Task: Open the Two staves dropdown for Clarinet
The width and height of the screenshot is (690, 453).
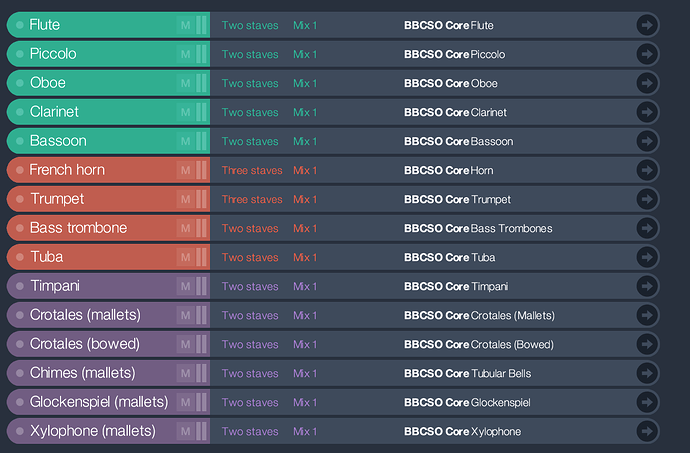Action: (x=250, y=112)
